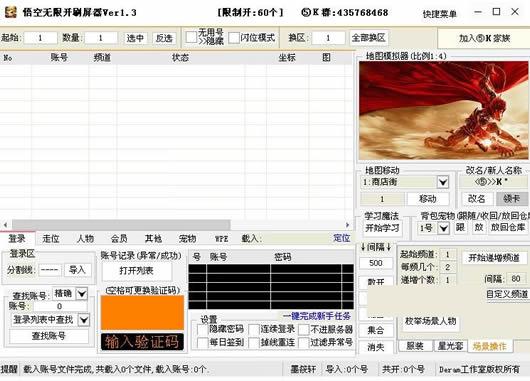Click the 放 pet release button
The height and width of the screenshot is (381, 530).
(x=479, y=228)
